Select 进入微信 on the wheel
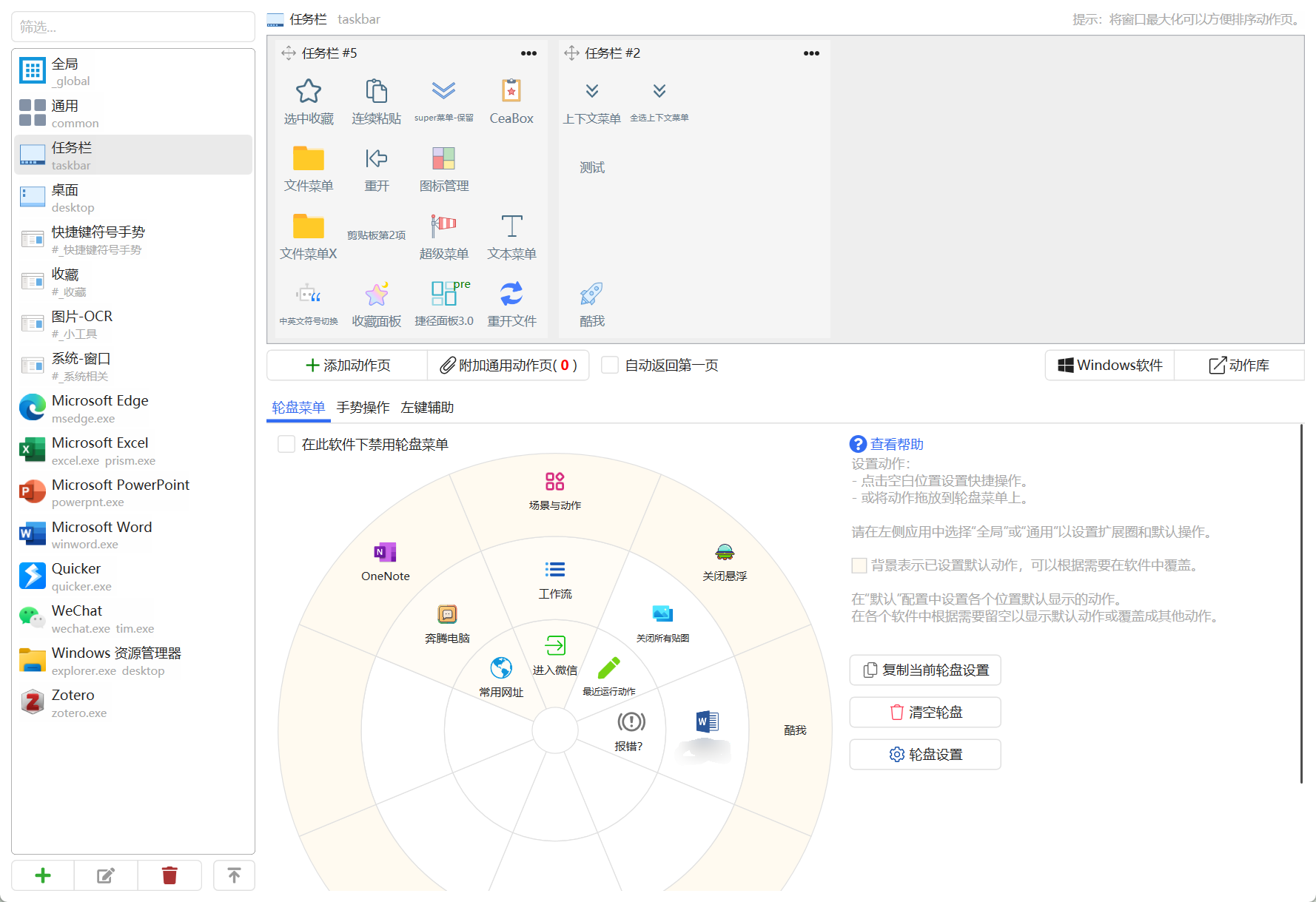The height and width of the screenshot is (902, 1316). (555, 655)
